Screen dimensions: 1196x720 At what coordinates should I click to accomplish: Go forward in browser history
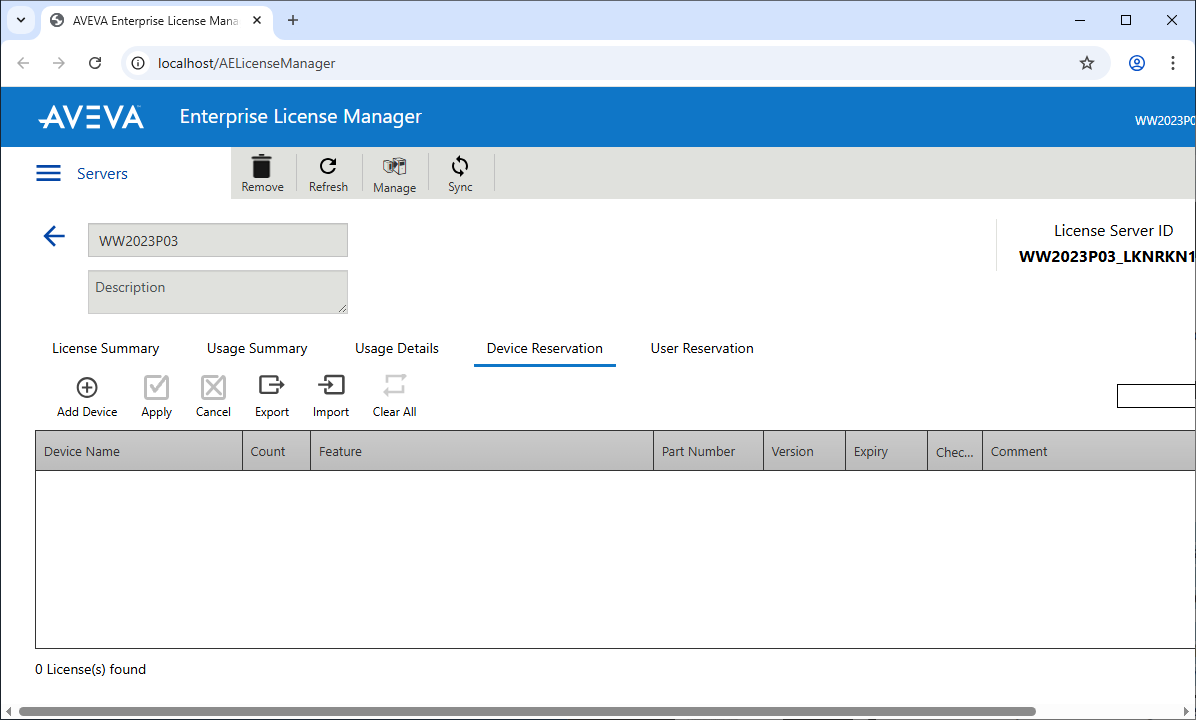[59, 63]
